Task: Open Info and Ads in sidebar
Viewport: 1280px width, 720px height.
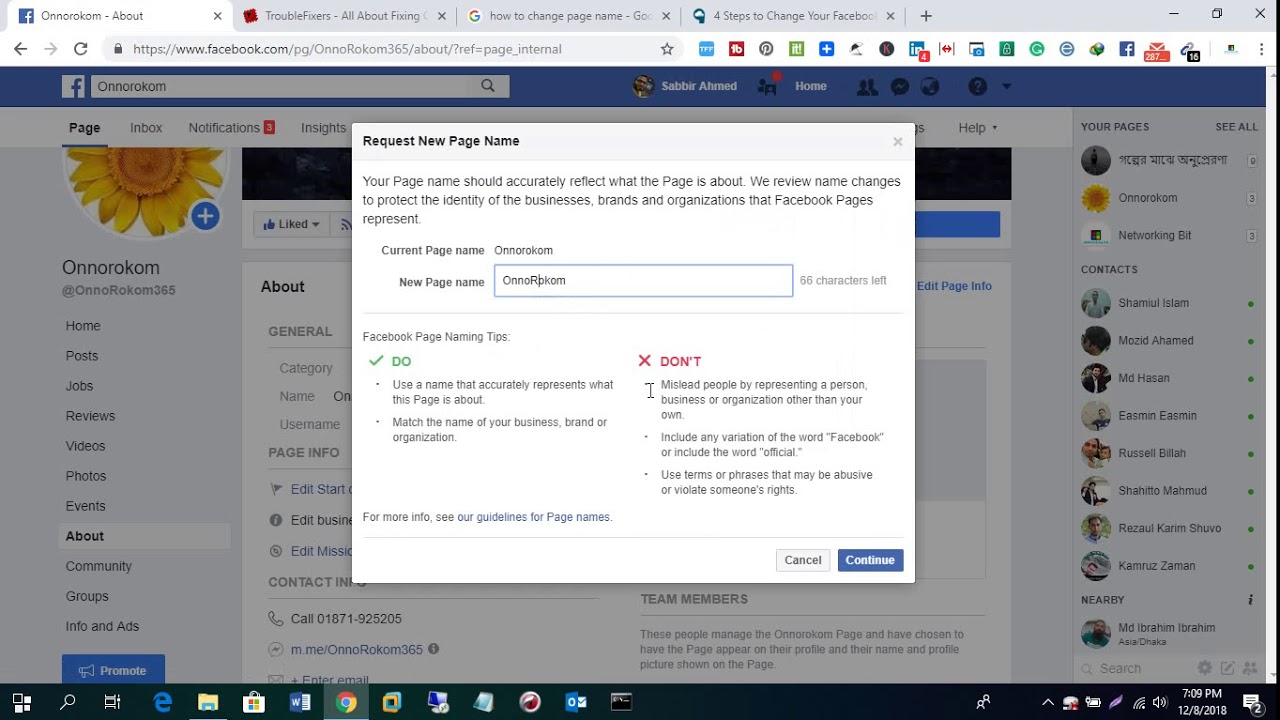Action: coord(102,626)
